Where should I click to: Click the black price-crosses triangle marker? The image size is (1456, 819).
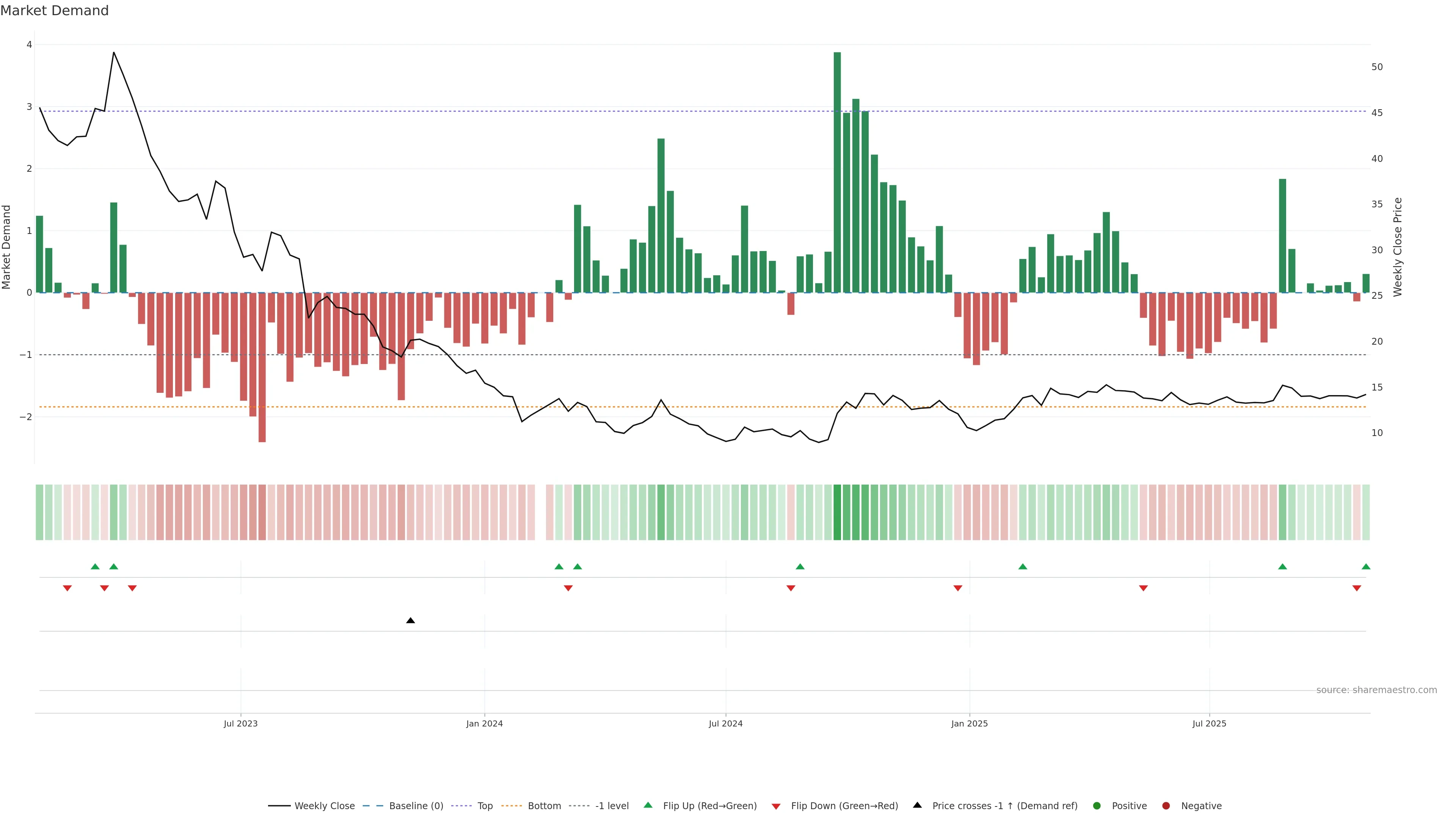pos(410,621)
